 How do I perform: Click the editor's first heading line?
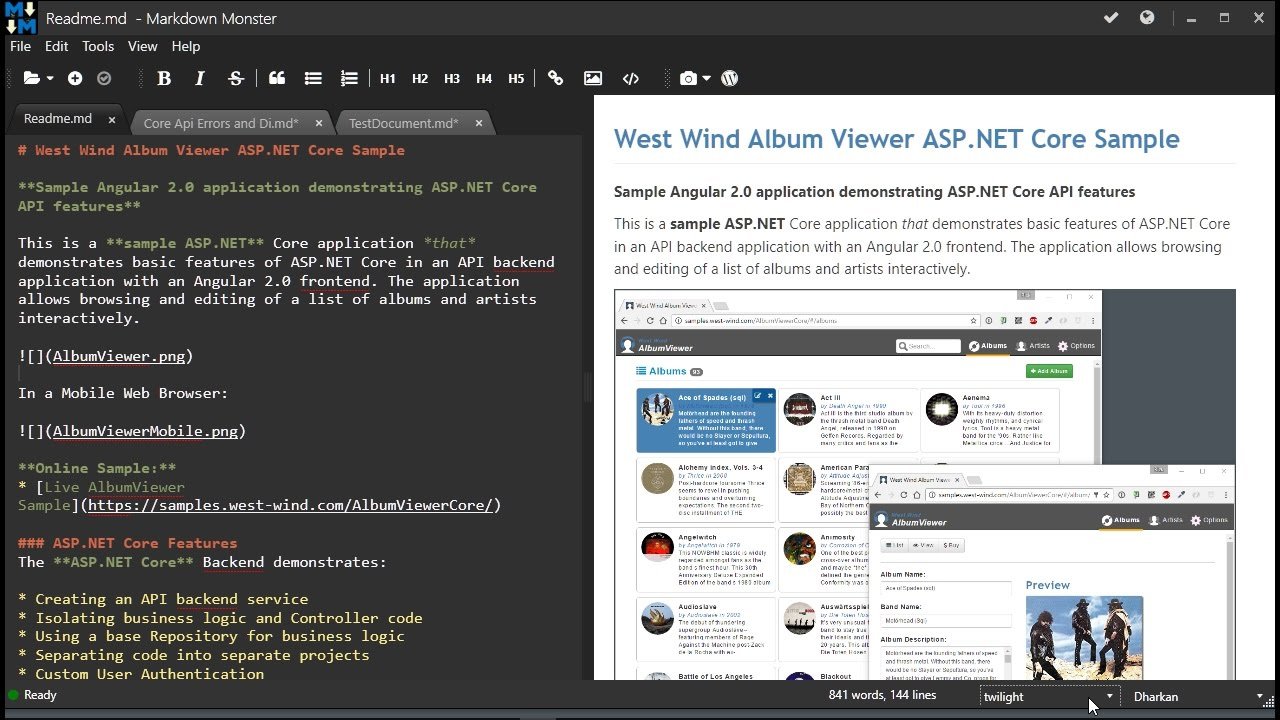click(x=211, y=150)
